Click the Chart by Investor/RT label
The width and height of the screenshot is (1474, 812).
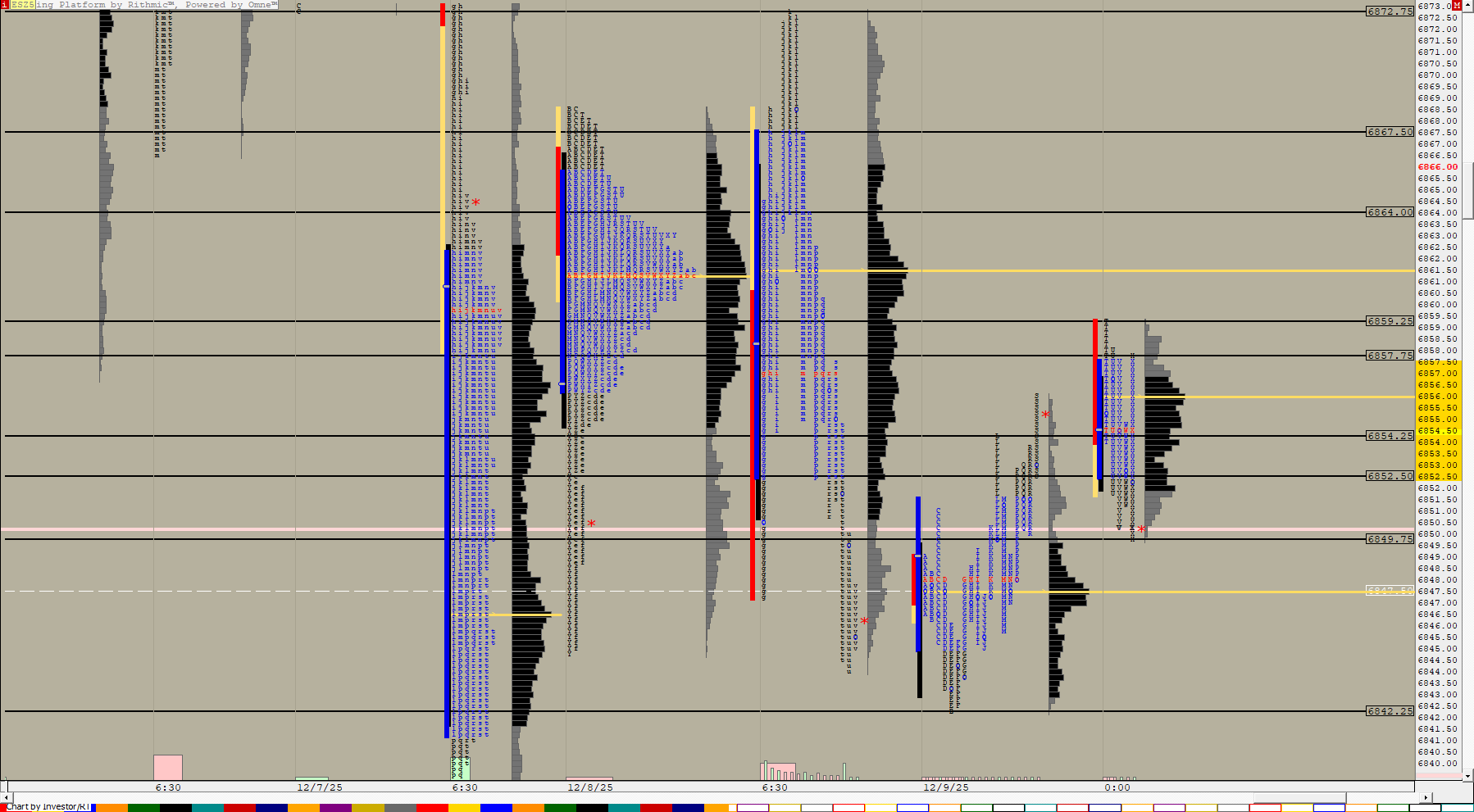point(48,807)
